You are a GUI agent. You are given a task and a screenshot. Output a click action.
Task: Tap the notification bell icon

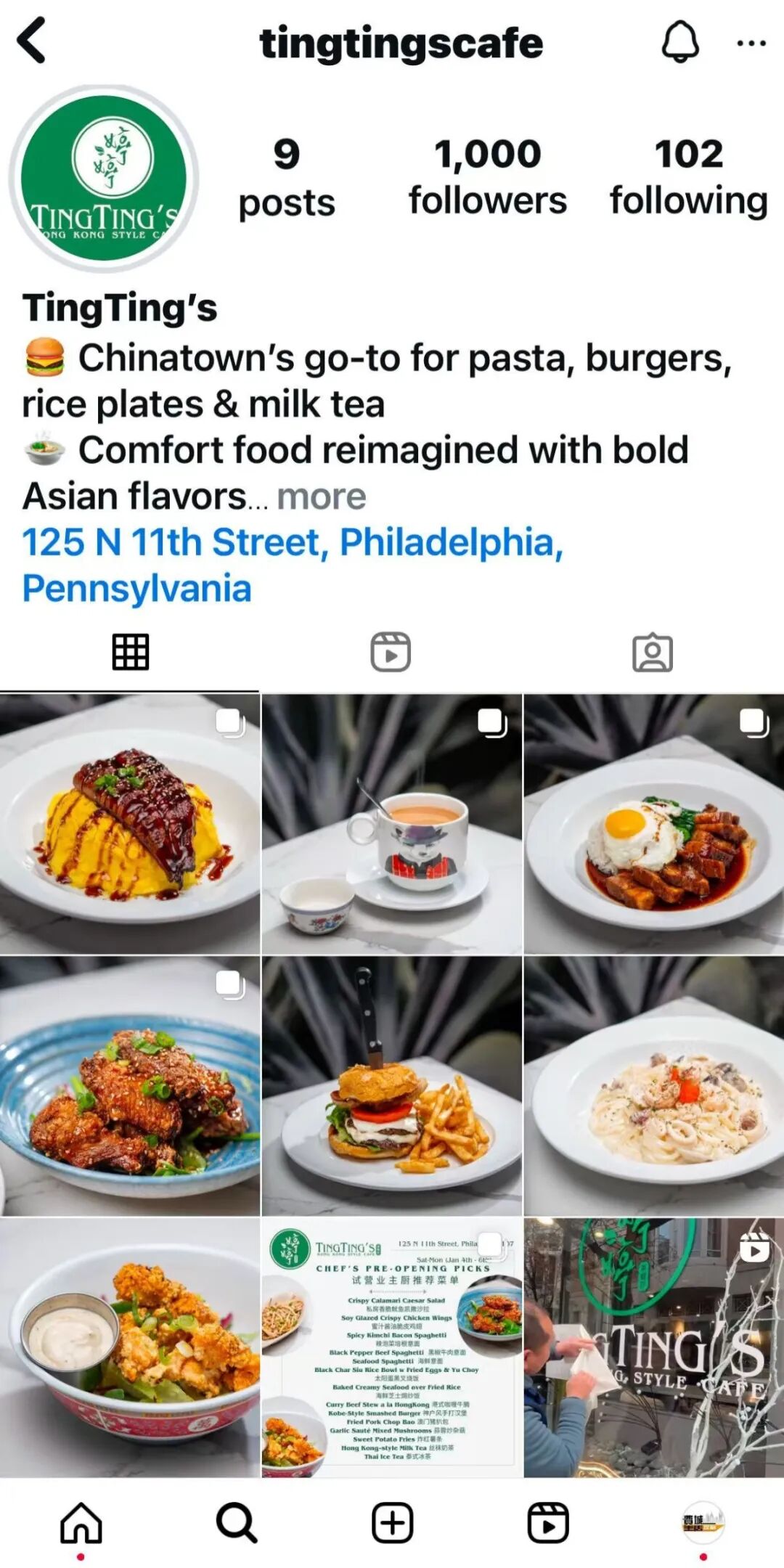click(680, 41)
